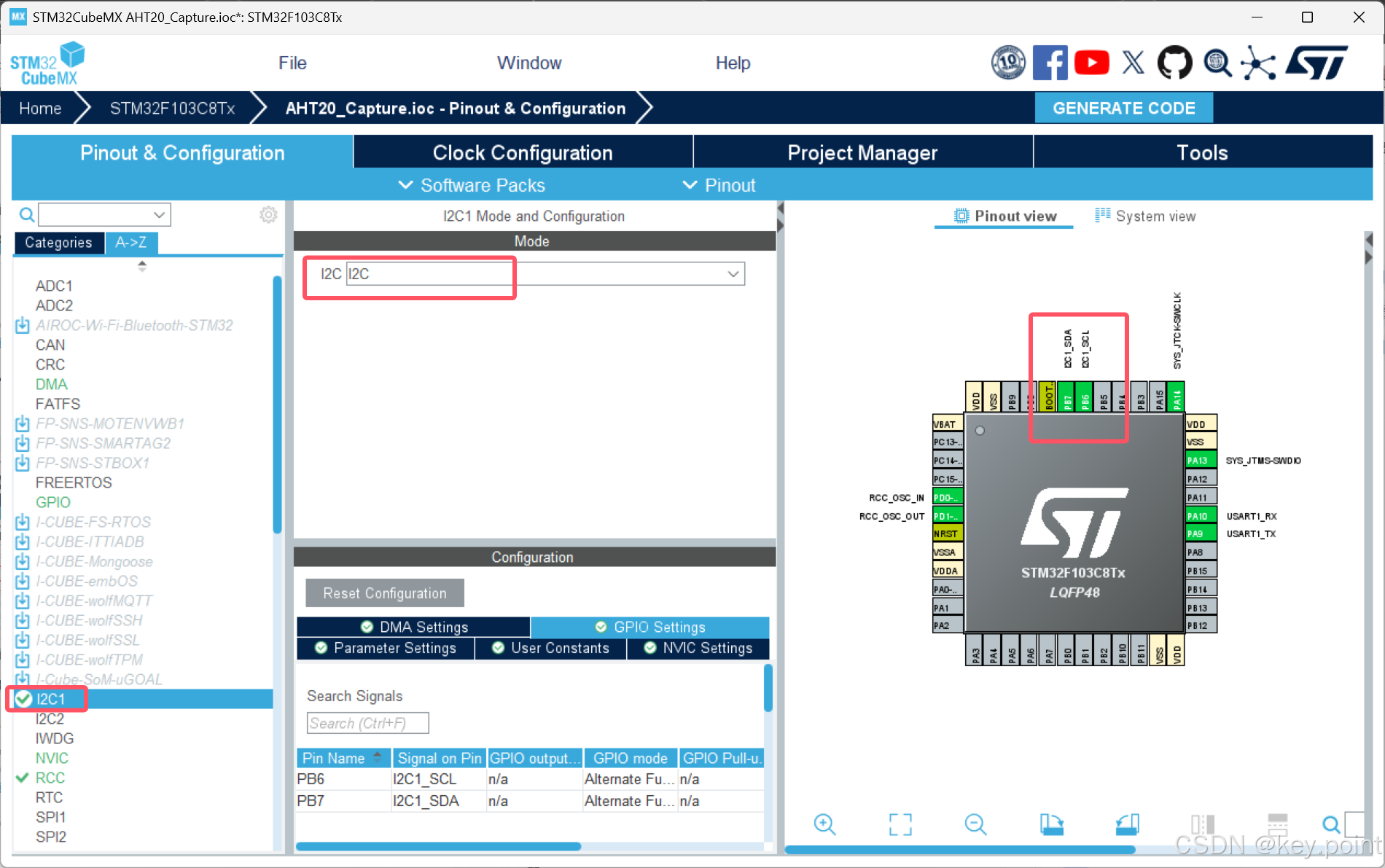Viewport: 1385px width, 868px height.
Task: Click the category list vertical scrollbar
Action: [277, 404]
